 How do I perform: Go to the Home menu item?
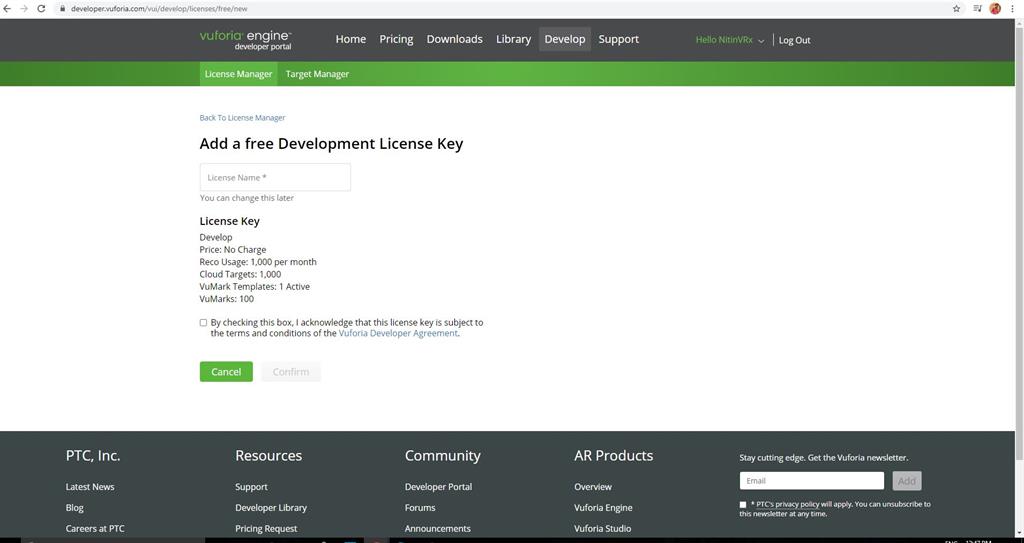(351, 39)
